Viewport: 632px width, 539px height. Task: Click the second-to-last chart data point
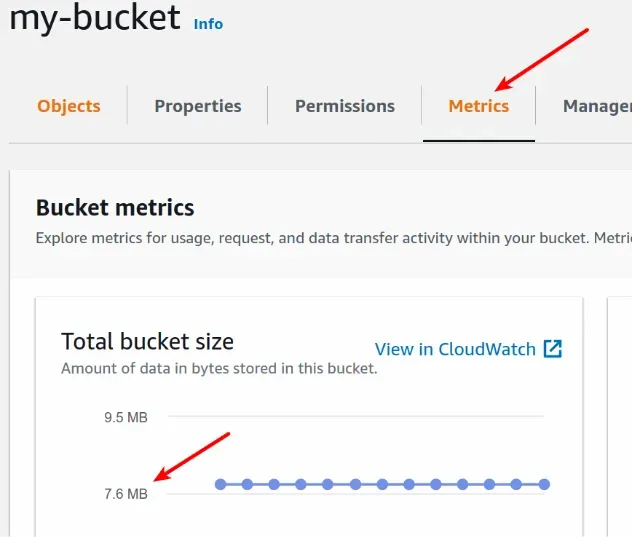click(517, 484)
